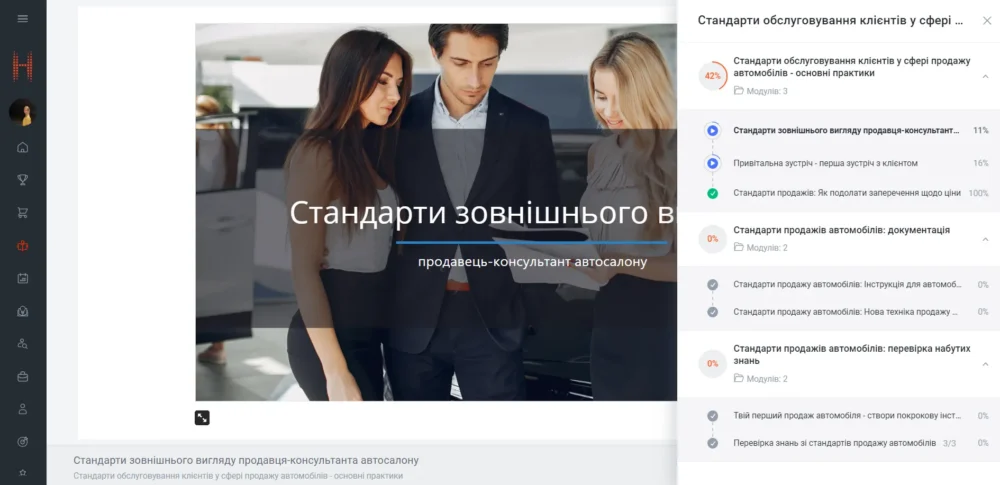Collapse the 'основні практики' course section

coord(985,76)
